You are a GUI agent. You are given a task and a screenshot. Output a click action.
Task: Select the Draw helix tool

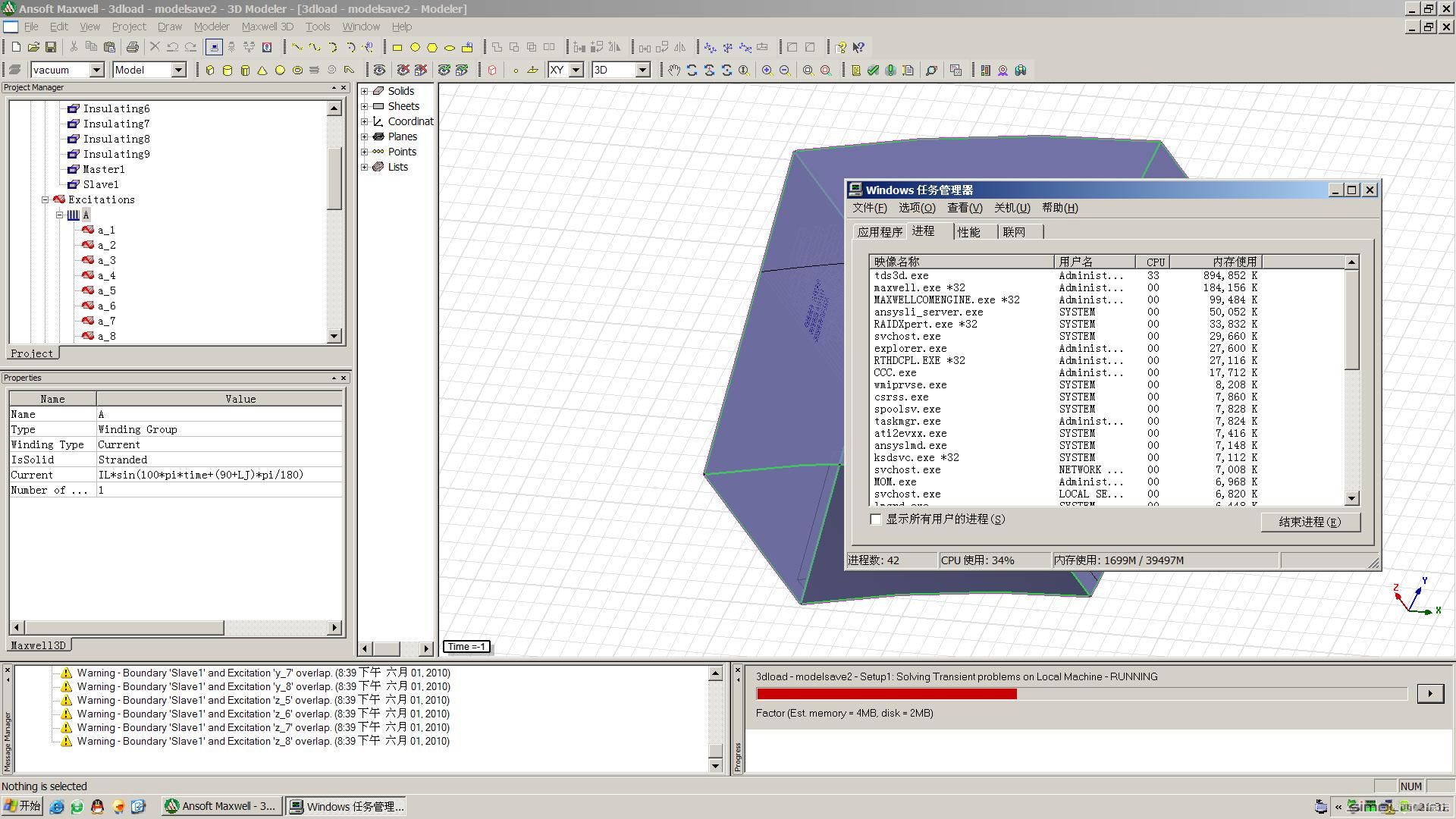click(x=315, y=70)
